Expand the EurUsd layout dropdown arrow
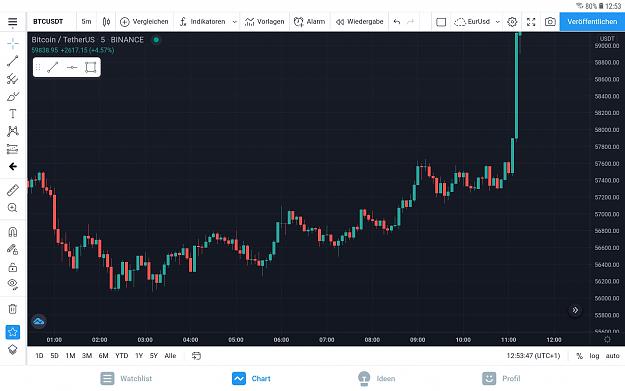The height and width of the screenshot is (391, 625). coord(497,22)
